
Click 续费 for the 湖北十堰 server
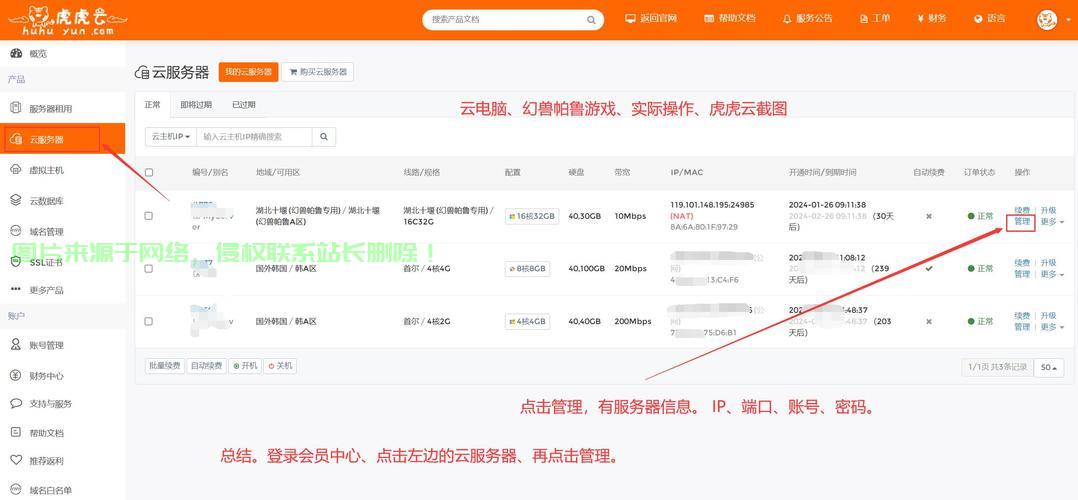click(1022, 210)
